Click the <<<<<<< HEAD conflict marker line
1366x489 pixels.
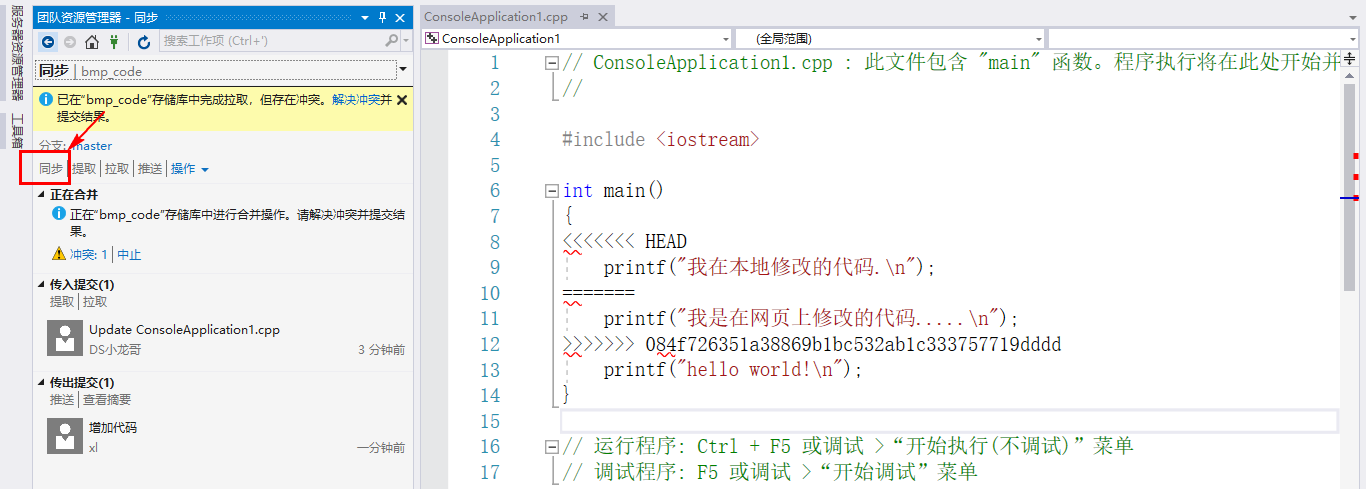click(625, 242)
